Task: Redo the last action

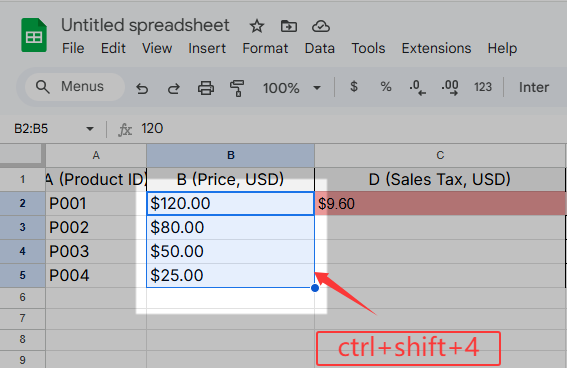Action: coord(174,88)
